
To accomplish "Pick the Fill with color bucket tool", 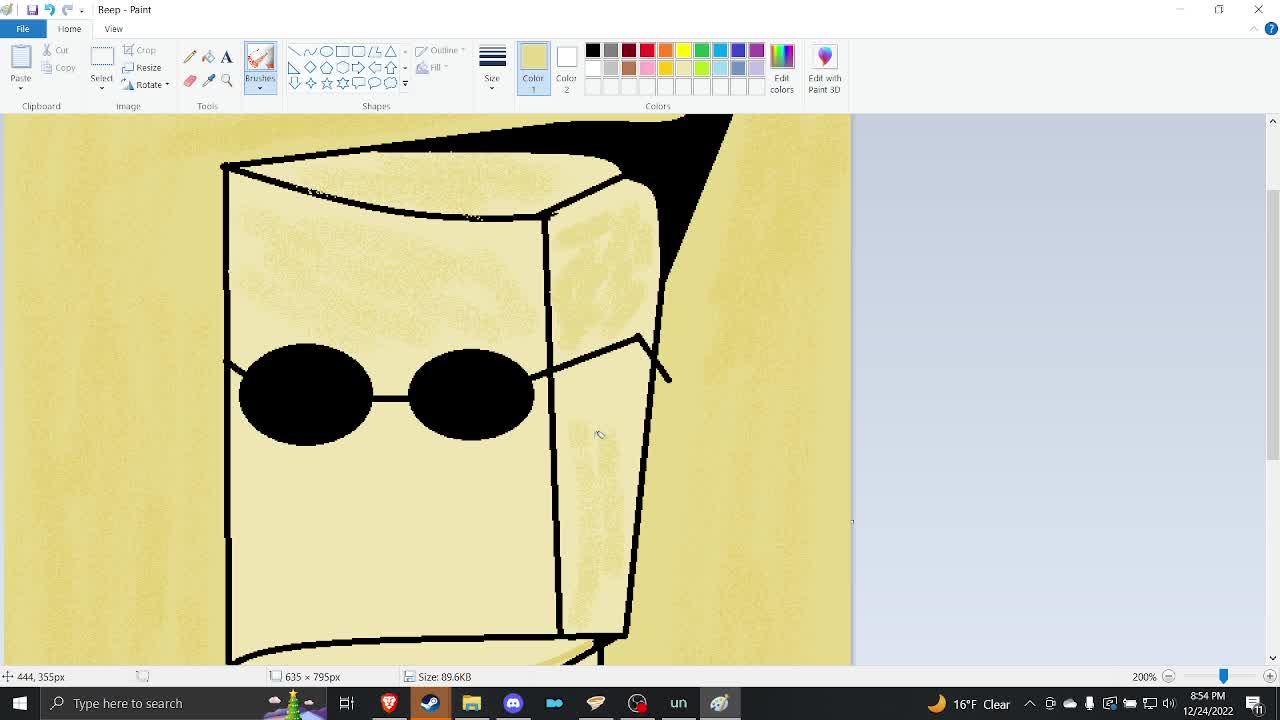I will click(x=208, y=57).
